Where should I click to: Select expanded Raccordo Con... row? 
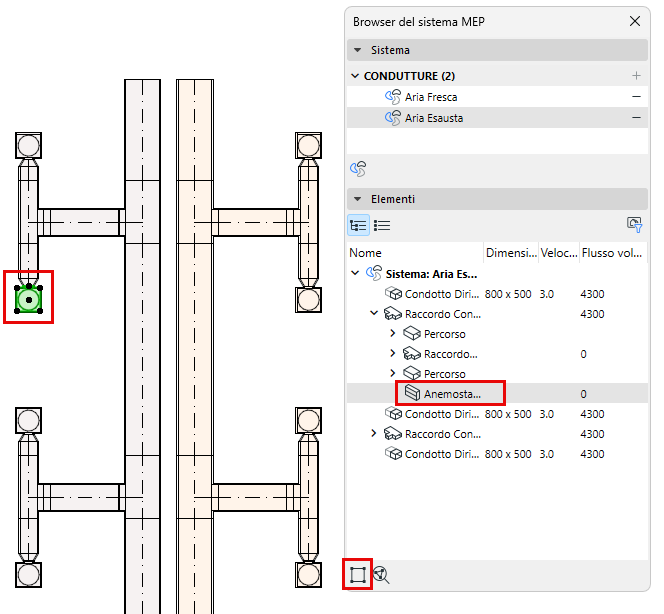tap(497, 314)
